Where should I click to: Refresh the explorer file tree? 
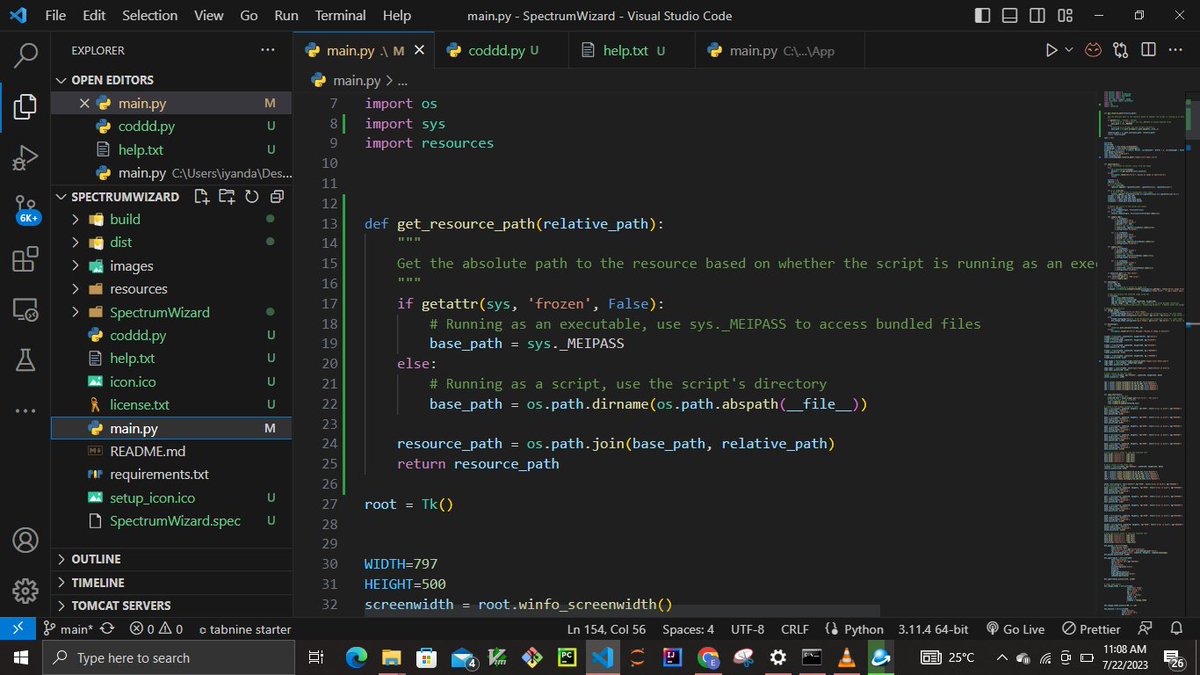click(252, 196)
